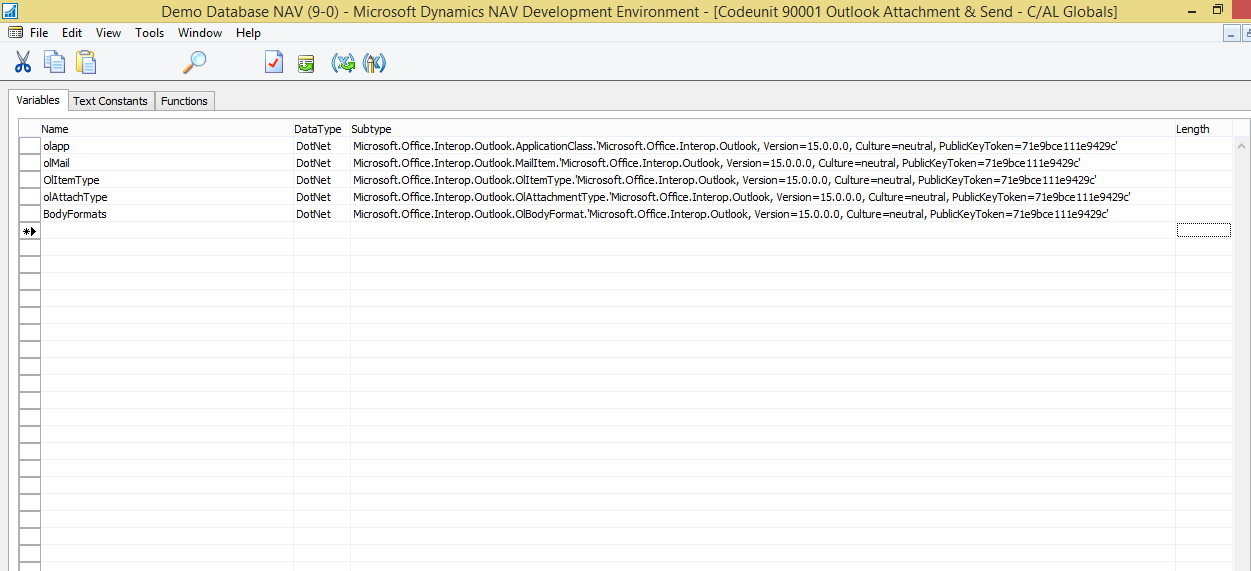Open the Functions tab

(x=184, y=101)
